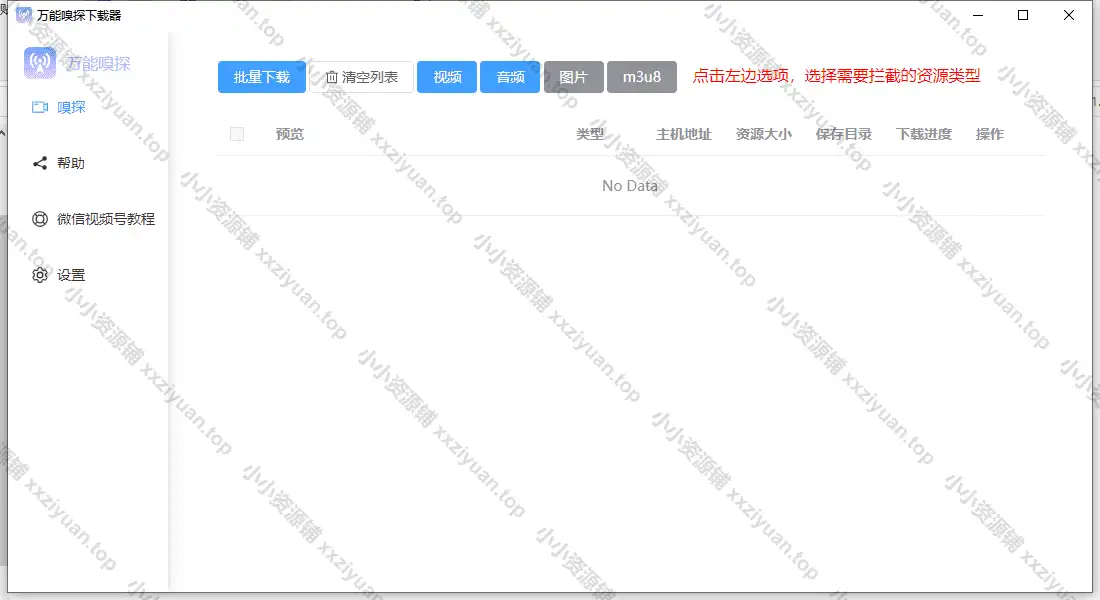
Task: Click the app icon in the title bar
Action: (24, 15)
